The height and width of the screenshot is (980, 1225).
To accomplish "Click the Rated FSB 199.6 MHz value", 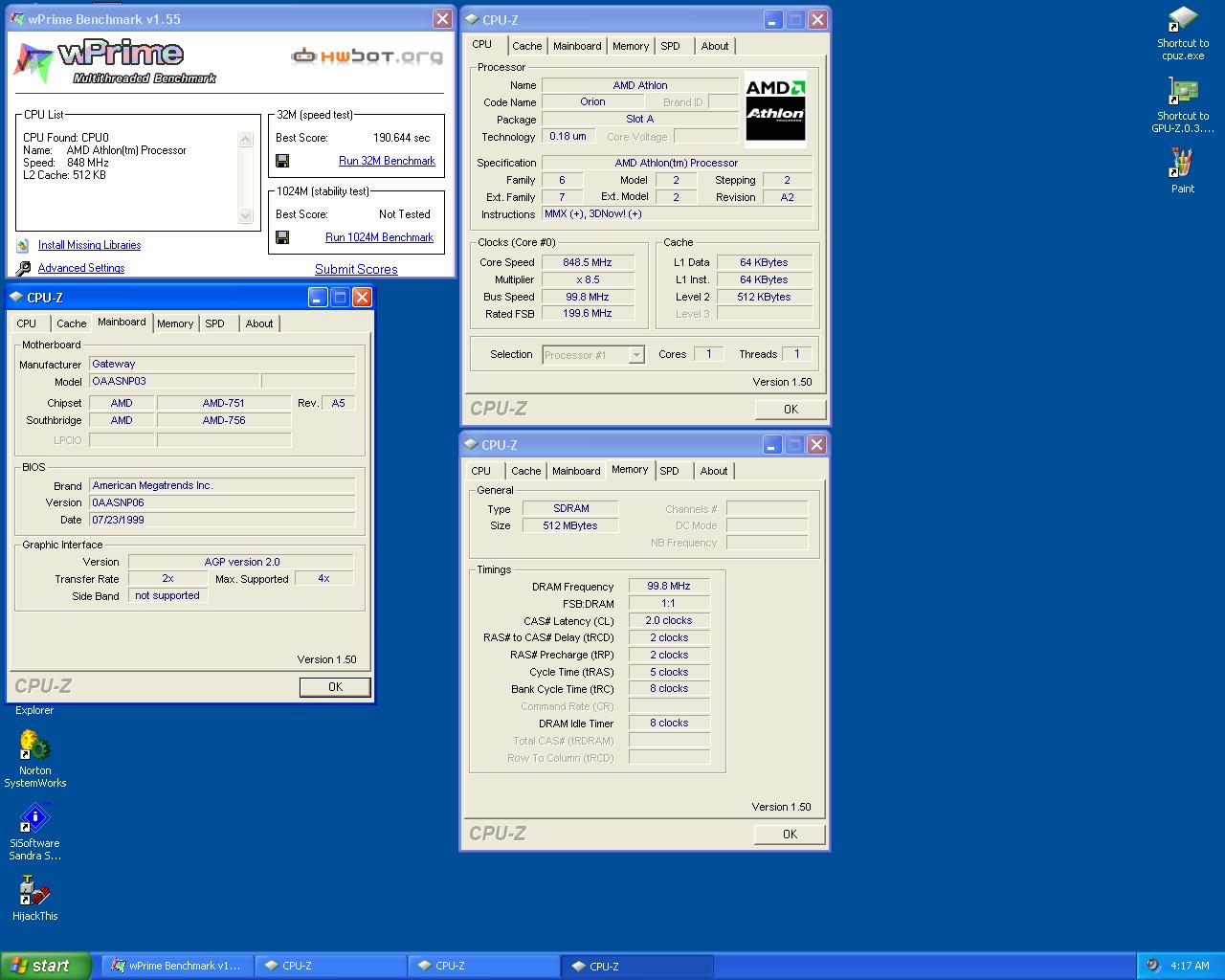I will pos(588,313).
